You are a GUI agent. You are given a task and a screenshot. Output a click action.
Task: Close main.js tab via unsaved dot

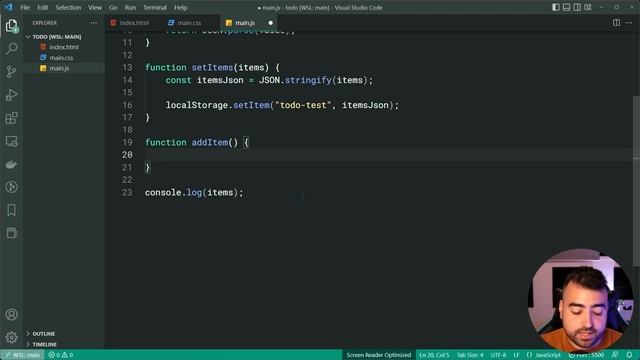pyautogui.click(x=270, y=23)
